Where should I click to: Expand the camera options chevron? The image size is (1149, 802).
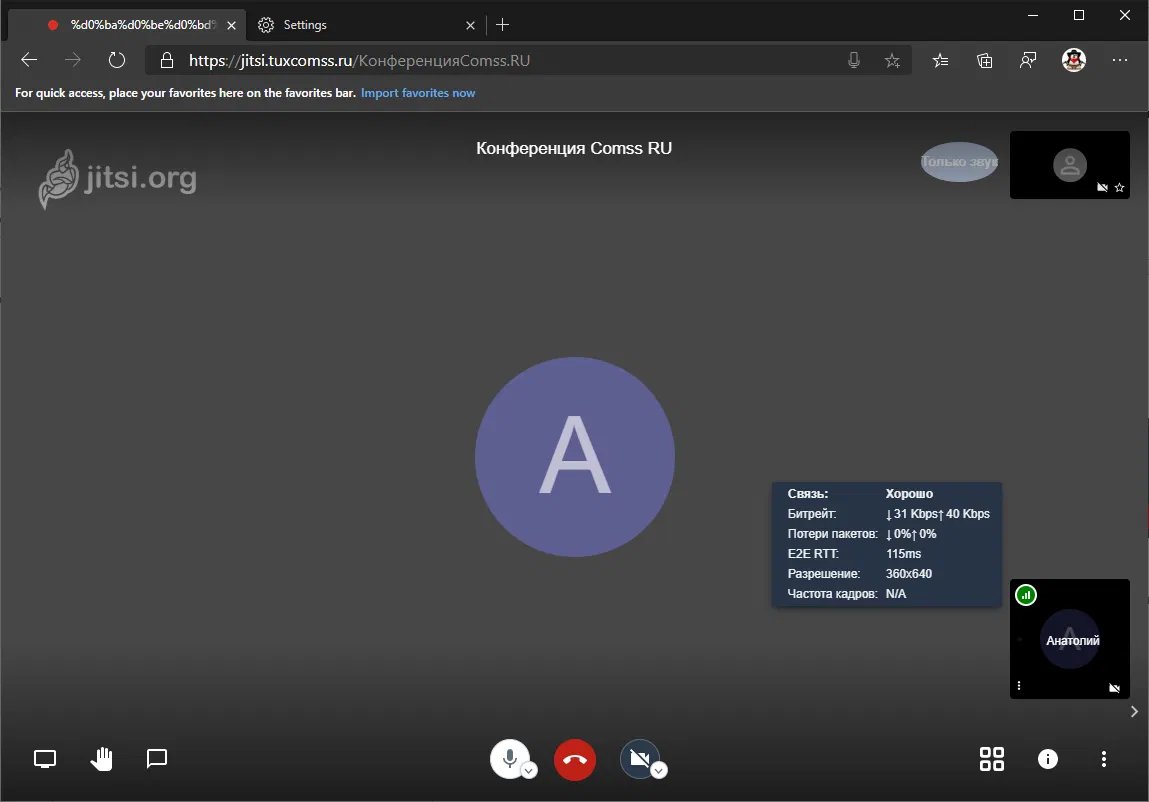(659, 770)
